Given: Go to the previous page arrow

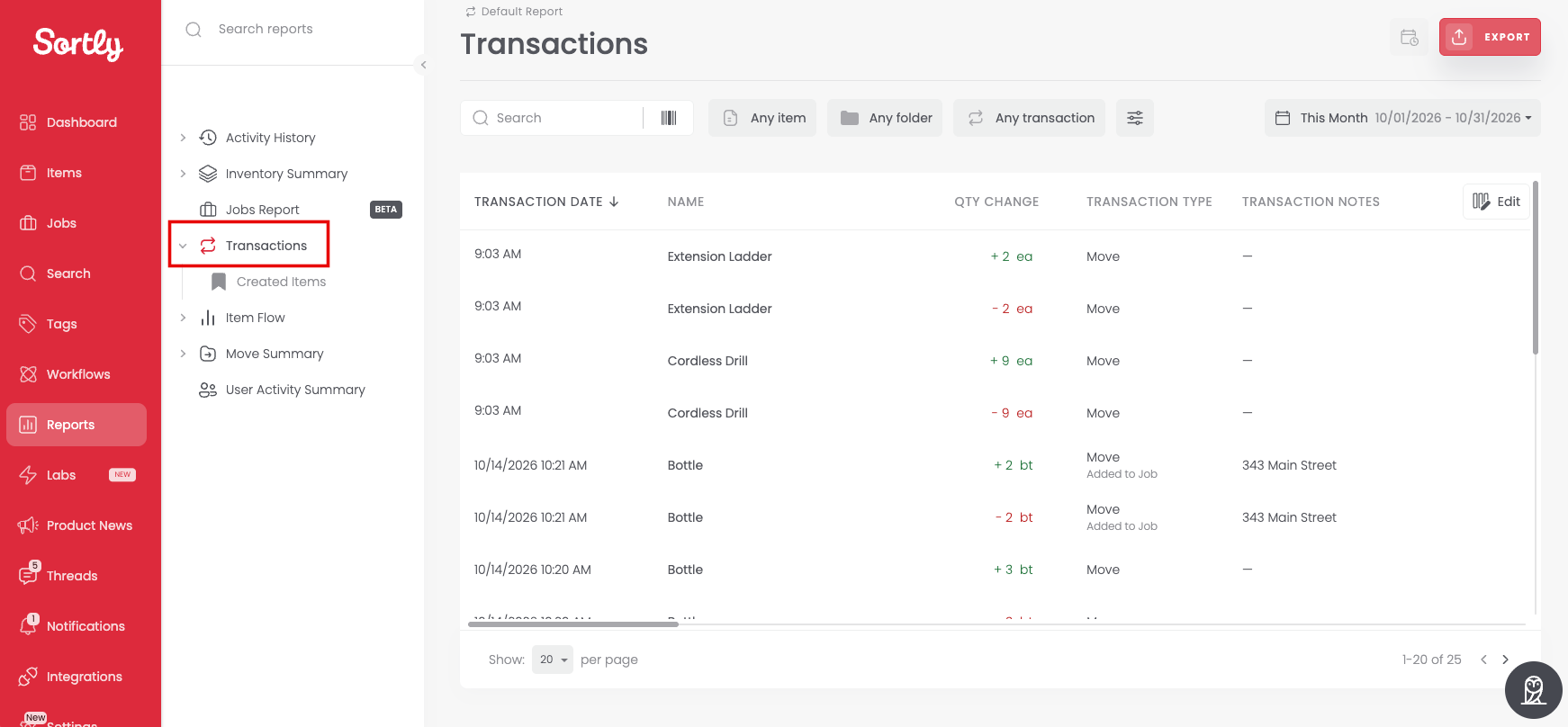Looking at the screenshot, I should 1483,660.
